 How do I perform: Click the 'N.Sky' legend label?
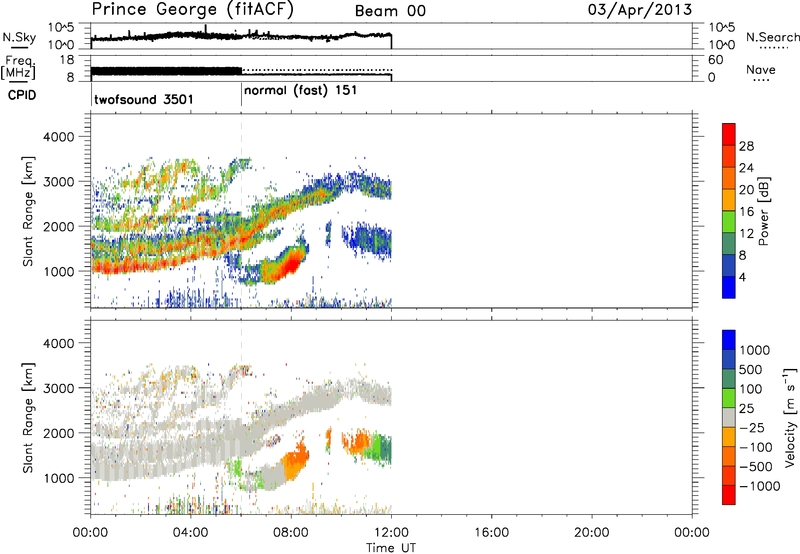coord(19,38)
